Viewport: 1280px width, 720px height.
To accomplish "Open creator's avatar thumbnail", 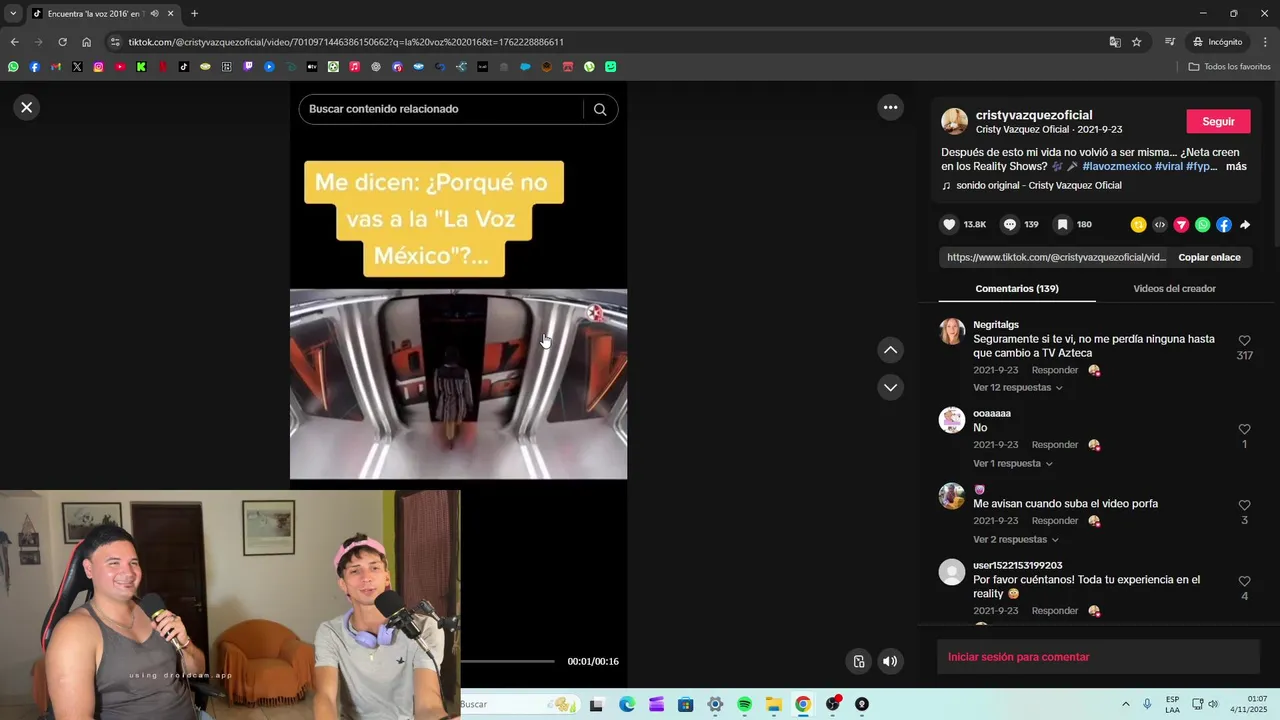I will pos(954,121).
